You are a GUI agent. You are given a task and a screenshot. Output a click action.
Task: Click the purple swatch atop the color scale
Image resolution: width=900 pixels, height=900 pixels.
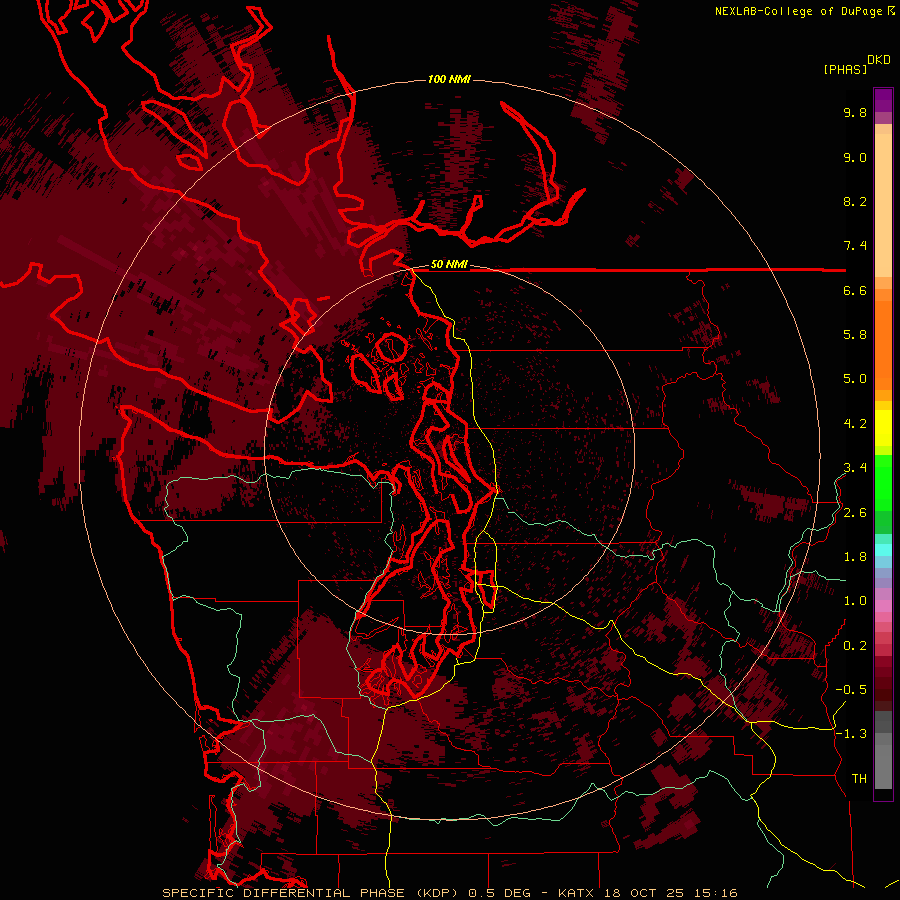(883, 100)
